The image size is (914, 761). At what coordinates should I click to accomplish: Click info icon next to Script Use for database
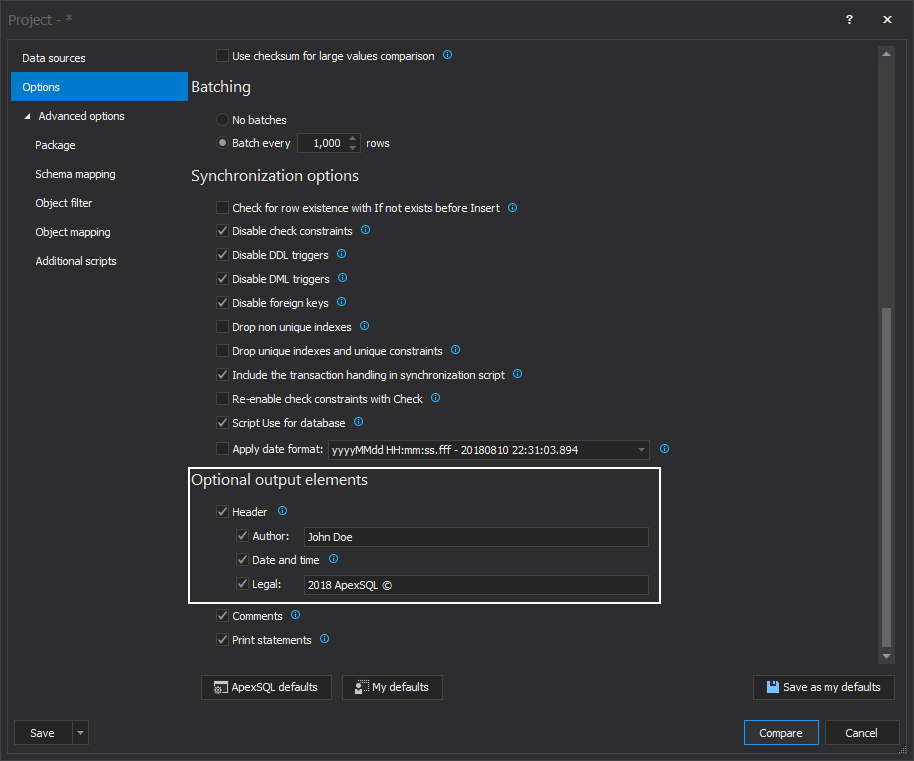(358, 422)
